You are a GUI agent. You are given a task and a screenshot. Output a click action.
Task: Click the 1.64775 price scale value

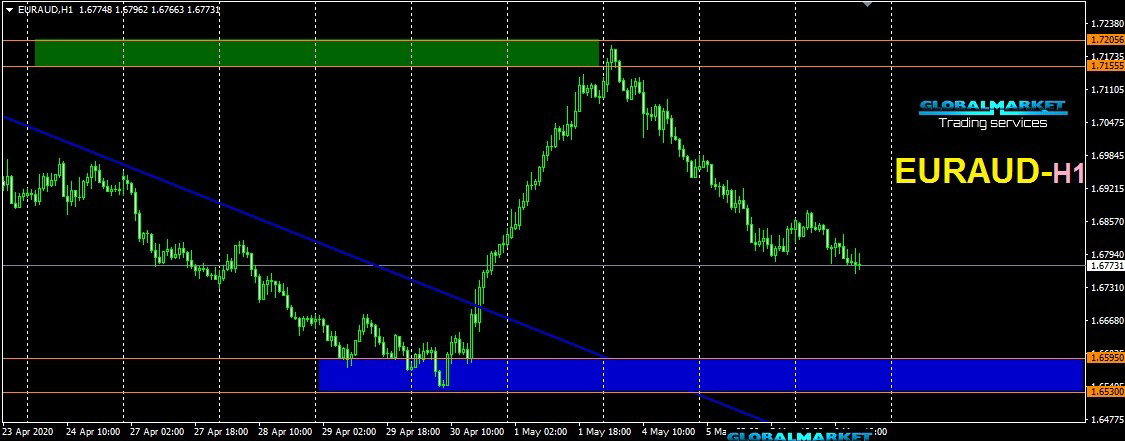pyautogui.click(x=1106, y=419)
